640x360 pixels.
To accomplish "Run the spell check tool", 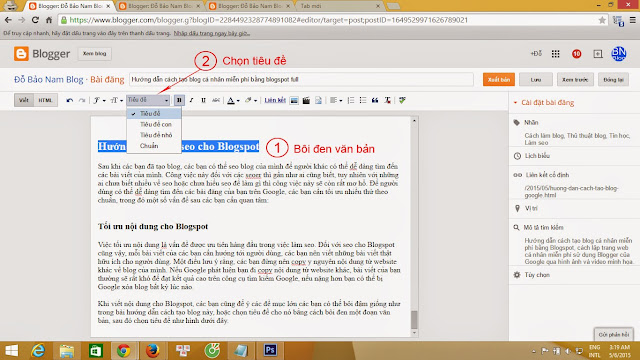I will coord(402,100).
